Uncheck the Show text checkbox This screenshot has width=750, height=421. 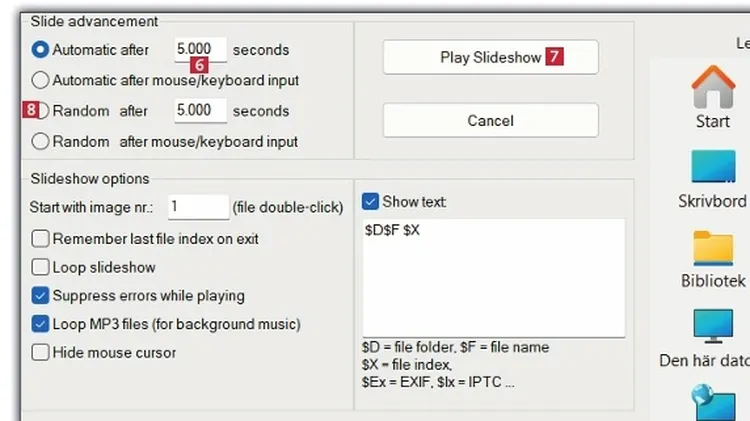click(x=371, y=201)
